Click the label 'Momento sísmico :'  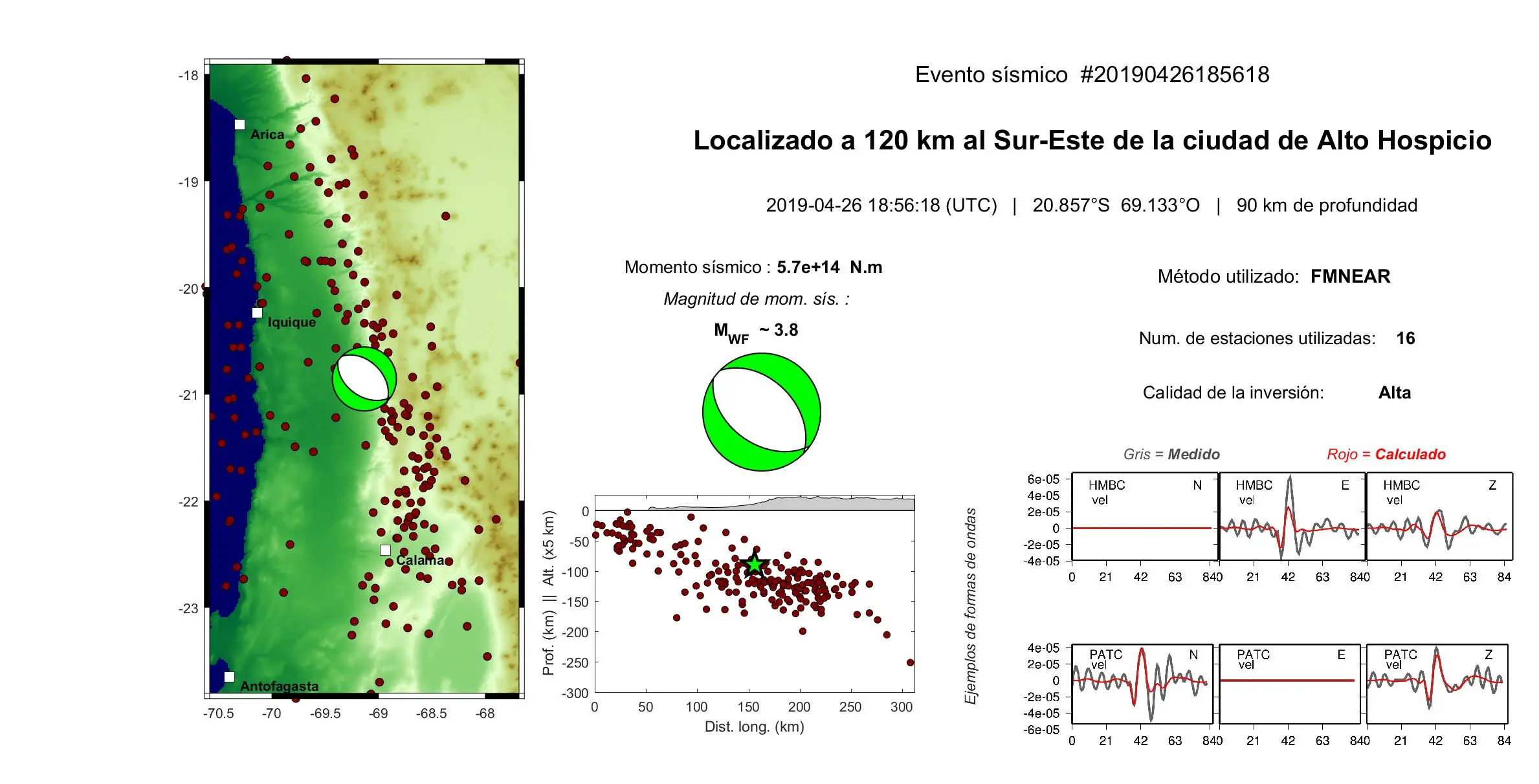click(x=697, y=267)
